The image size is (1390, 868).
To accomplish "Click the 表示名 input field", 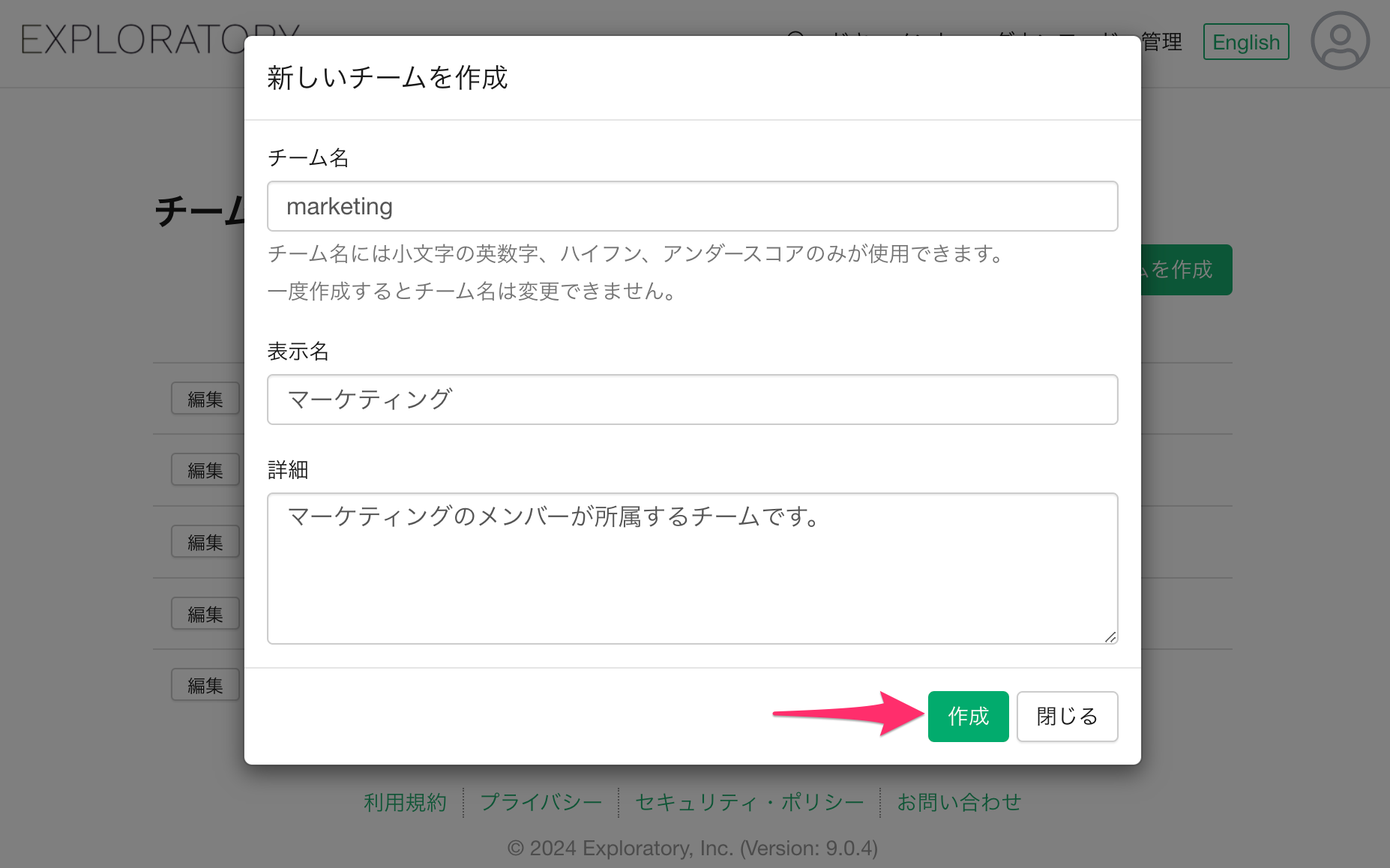I will coord(692,400).
